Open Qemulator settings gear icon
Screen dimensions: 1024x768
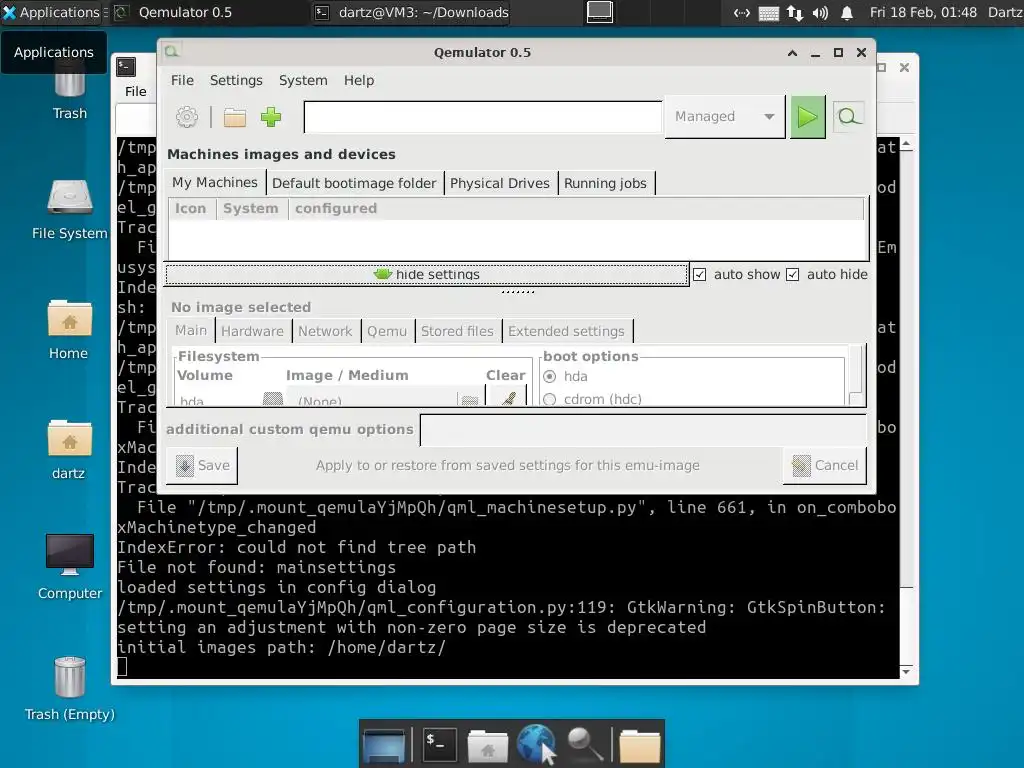point(187,117)
